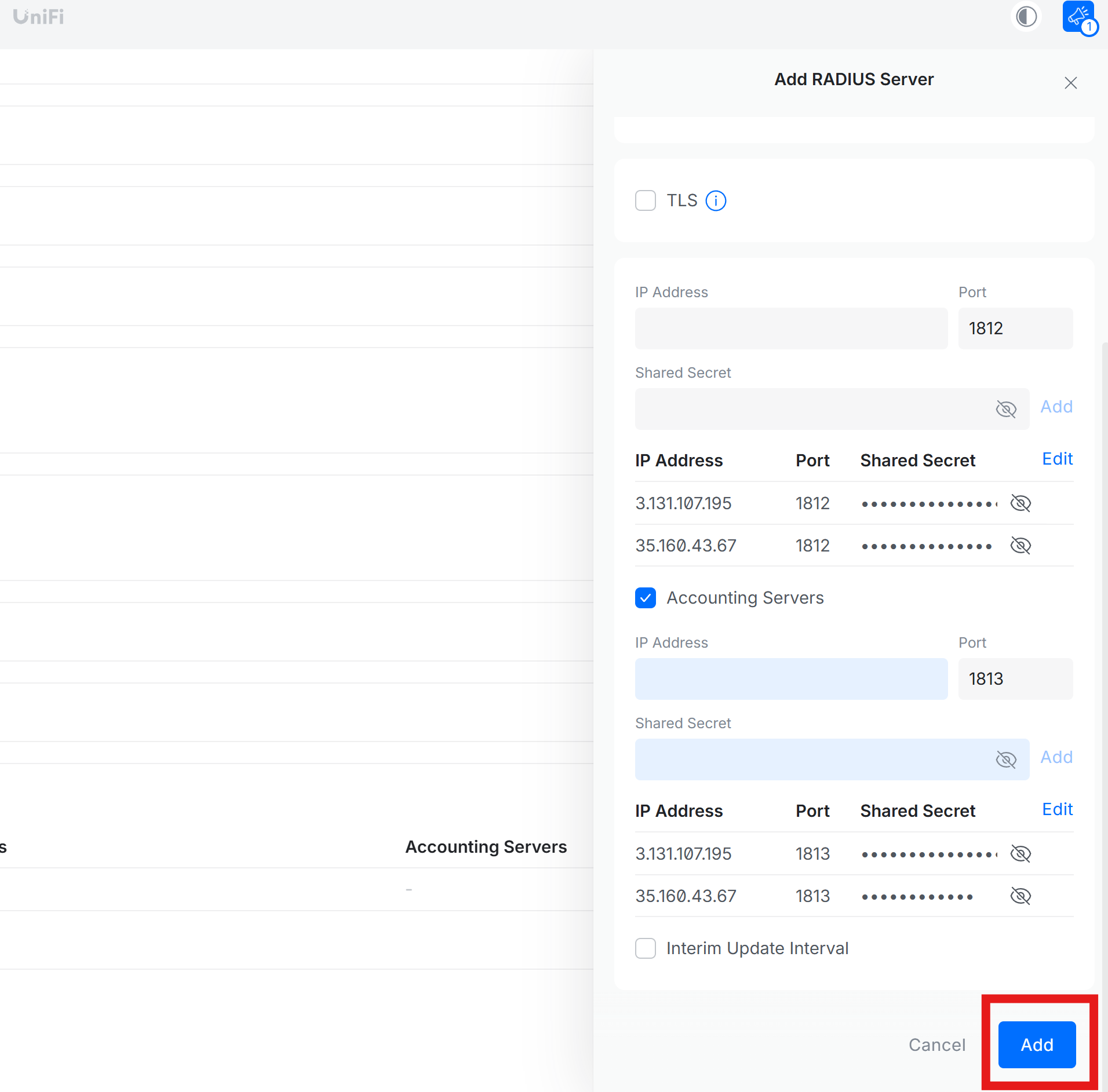Click the Add button to save server
Screen dimensions: 1108x1092
(1036, 1044)
